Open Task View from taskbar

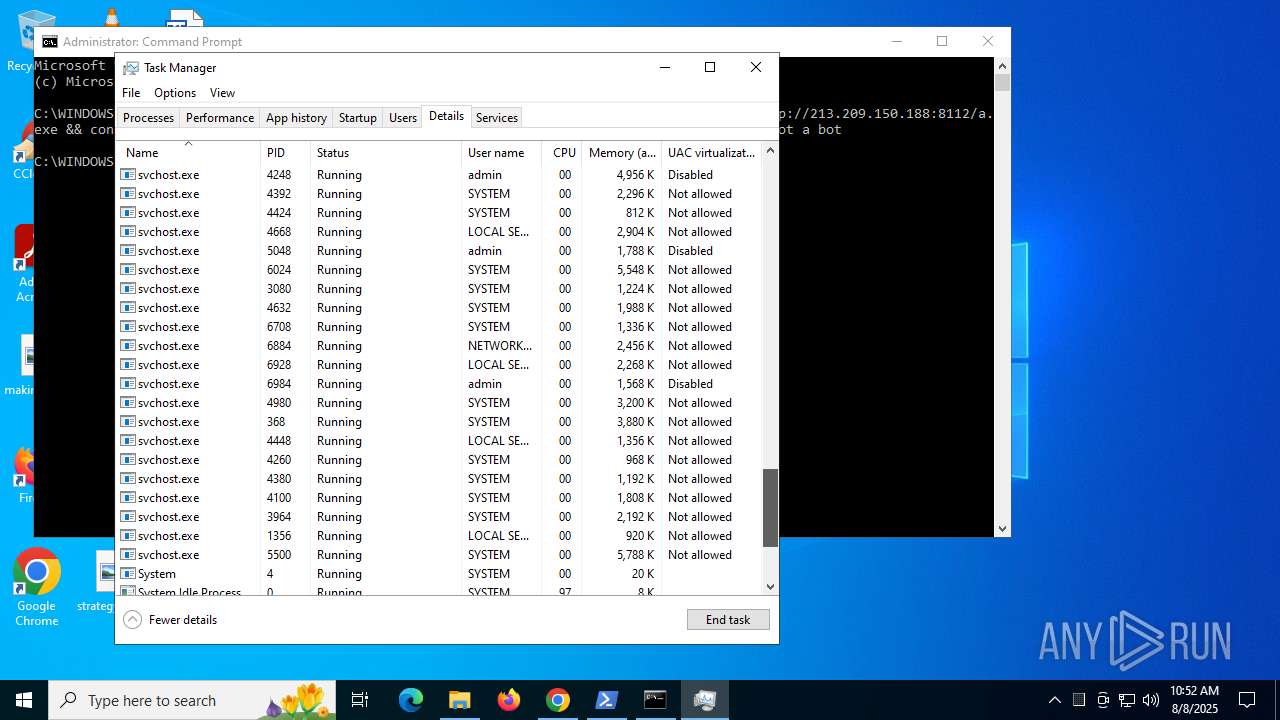click(360, 700)
